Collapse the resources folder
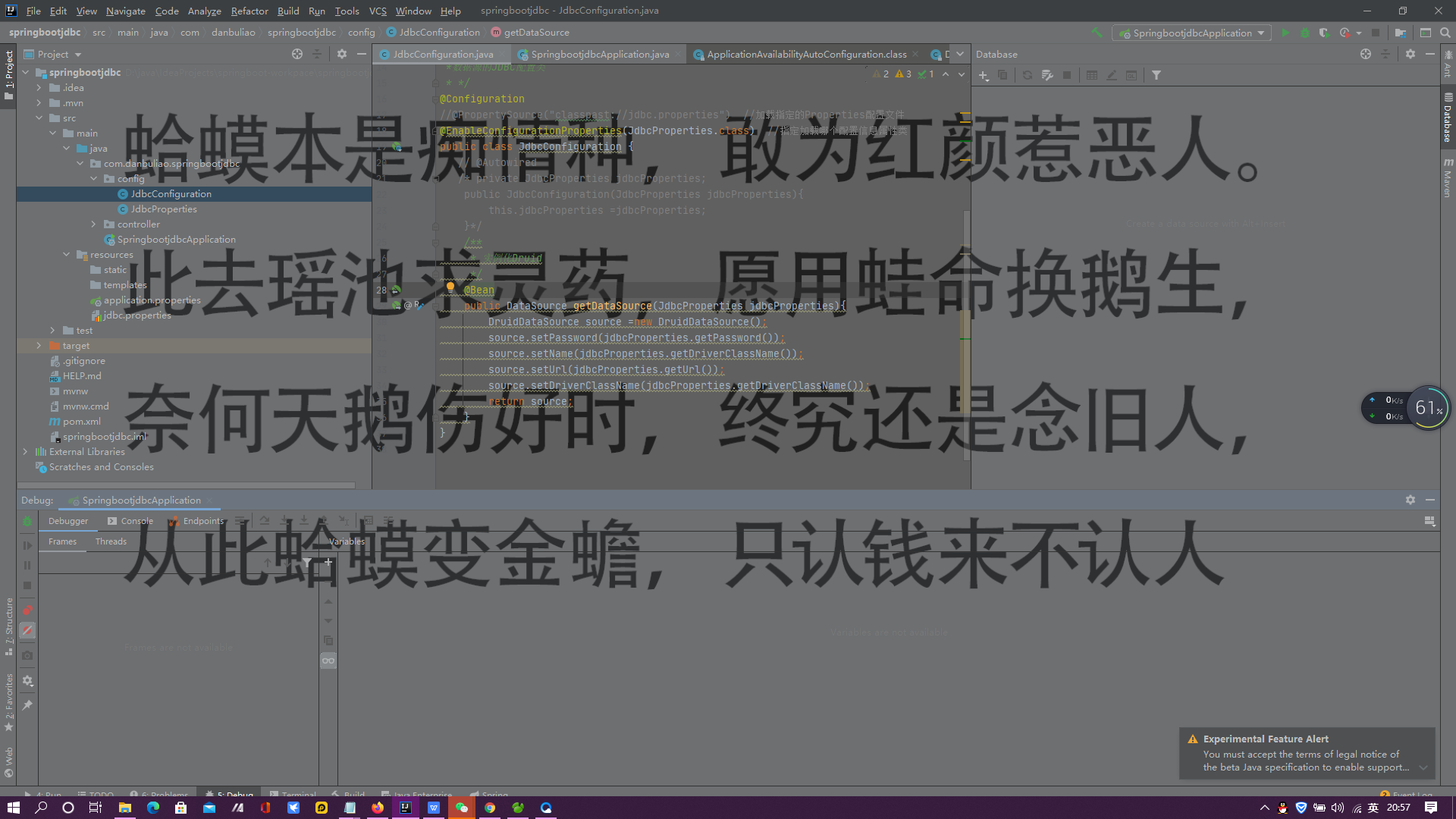 (67, 255)
